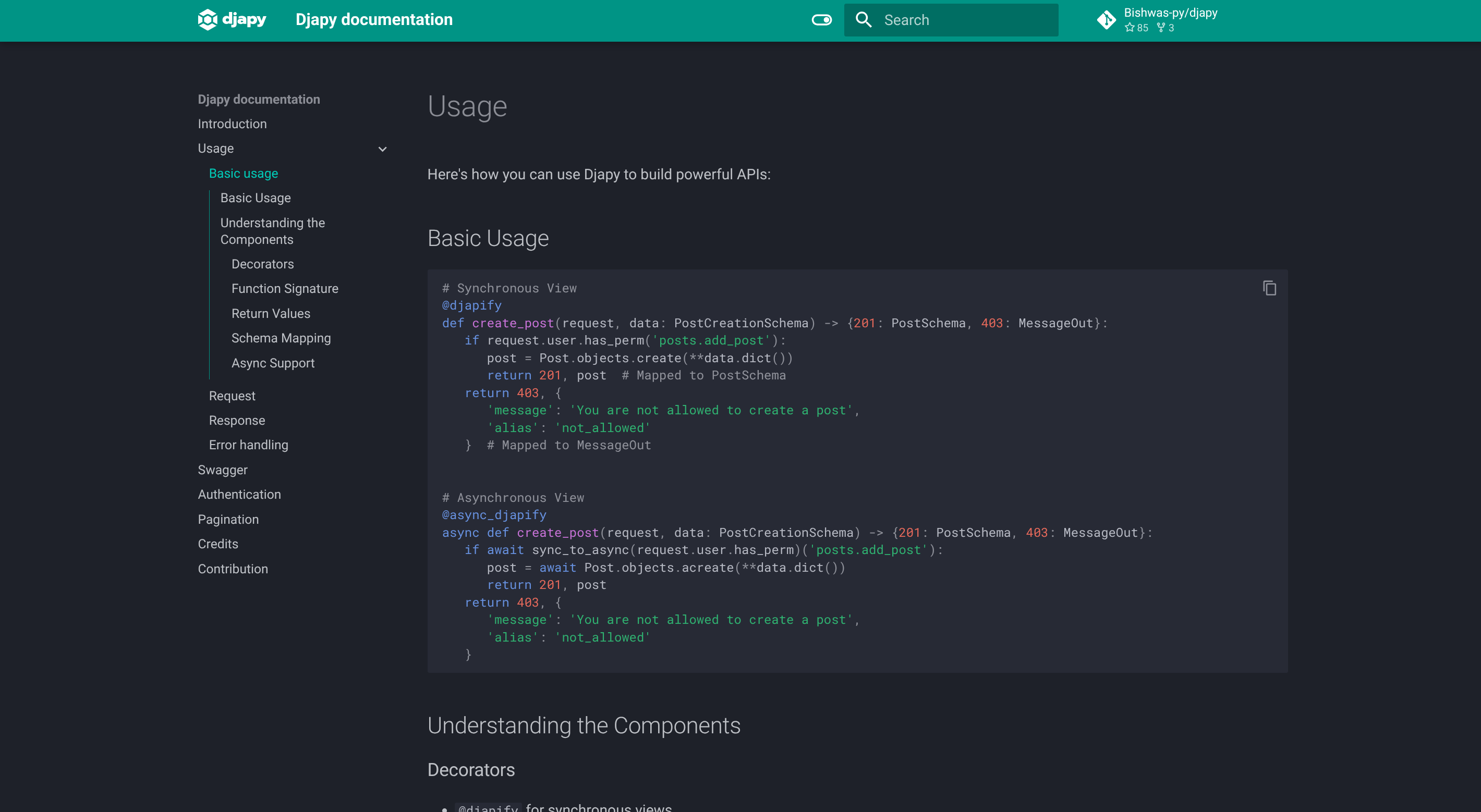Collapse the Usage section chevron
Viewport: 1481px width, 812px height.
[382, 149]
